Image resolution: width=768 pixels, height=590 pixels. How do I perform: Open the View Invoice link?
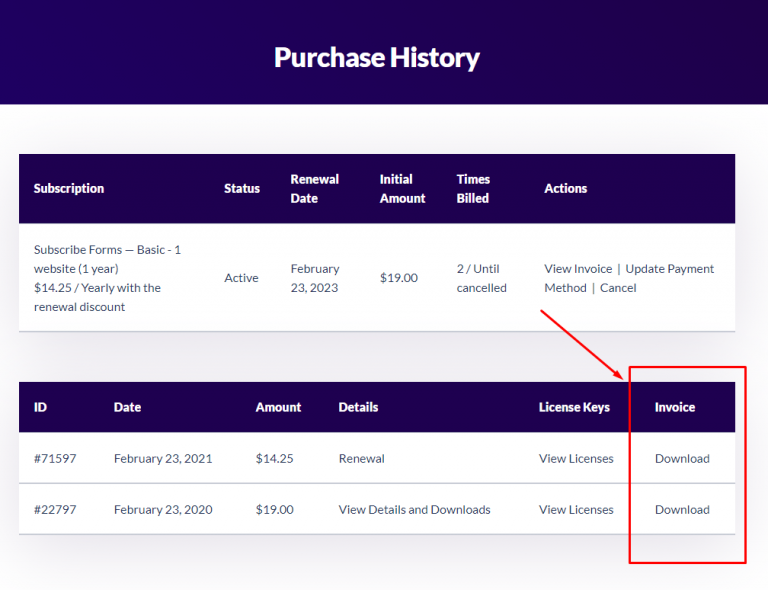click(x=578, y=268)
